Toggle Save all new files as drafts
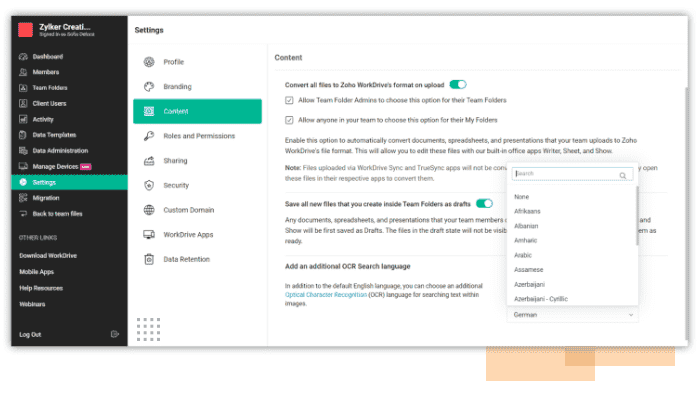The image size is (700, 400). point(484,204)
